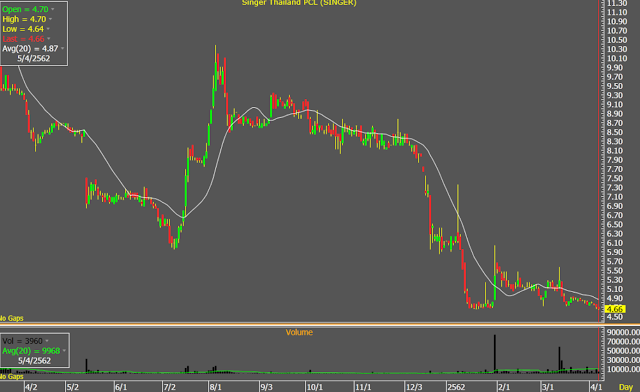
Task: Click the orange Volume panel title
Action: (299, 332)
